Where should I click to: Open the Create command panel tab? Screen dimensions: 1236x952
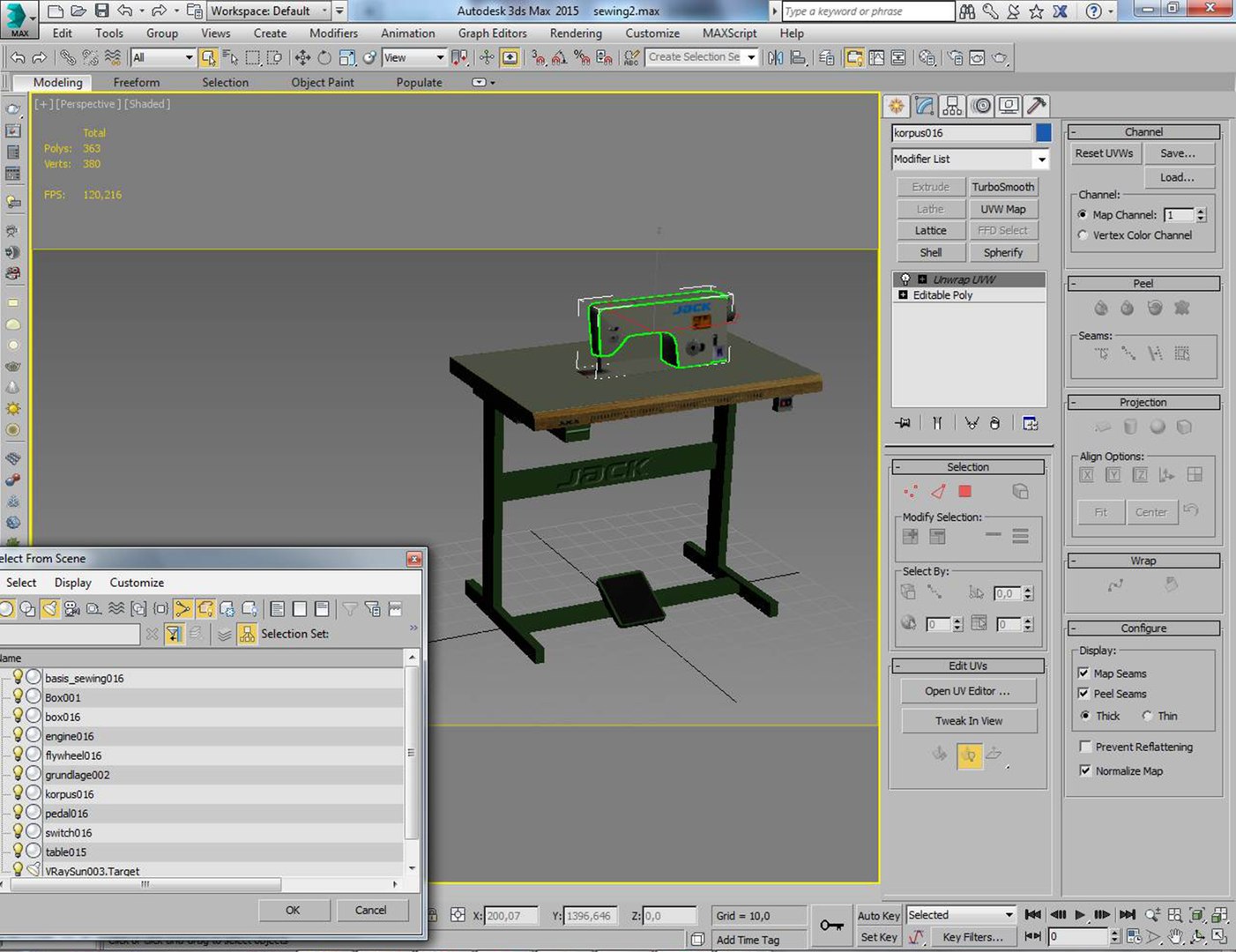coord(897,106)
